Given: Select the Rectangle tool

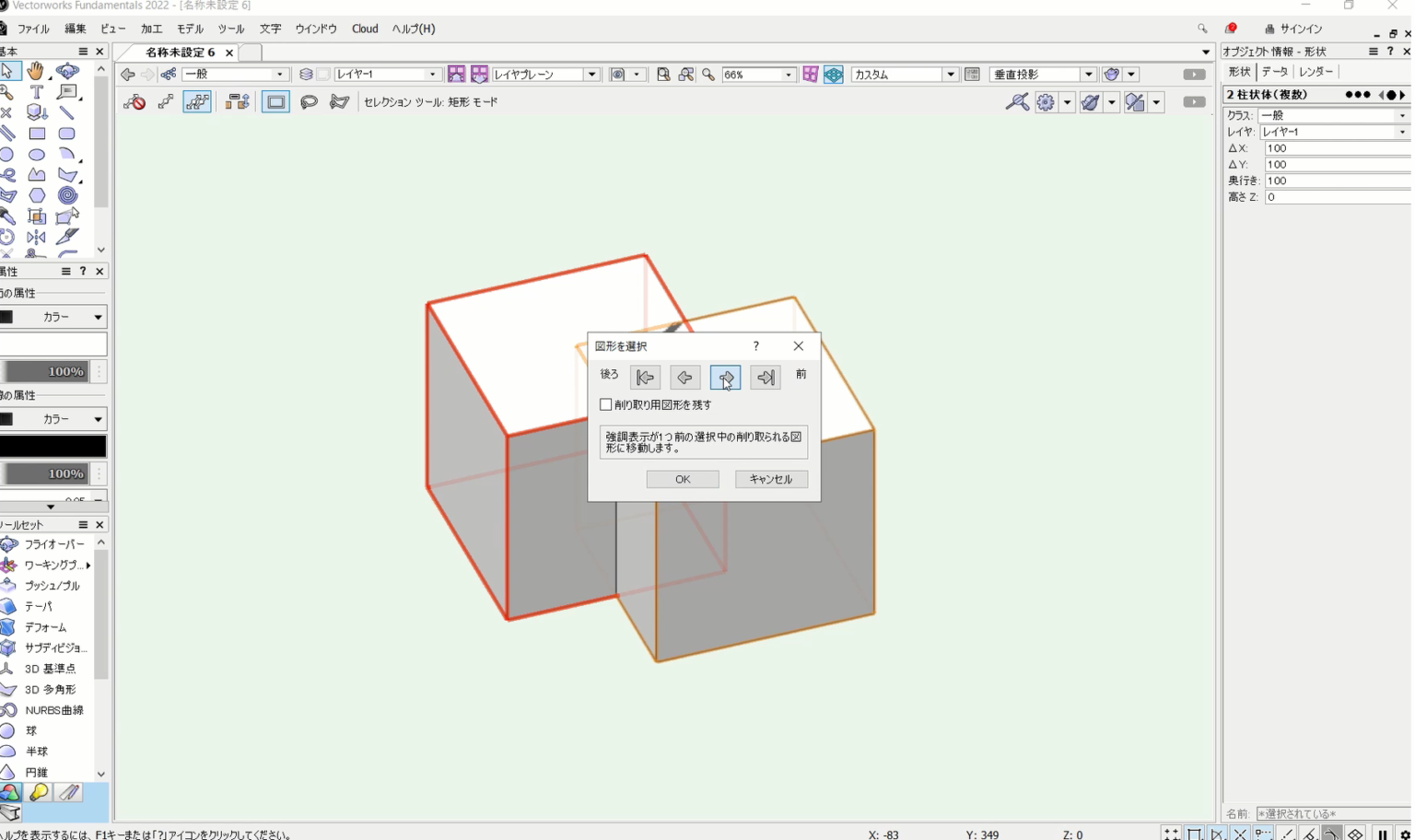Looking at the screenshot, I should (36, 134).
